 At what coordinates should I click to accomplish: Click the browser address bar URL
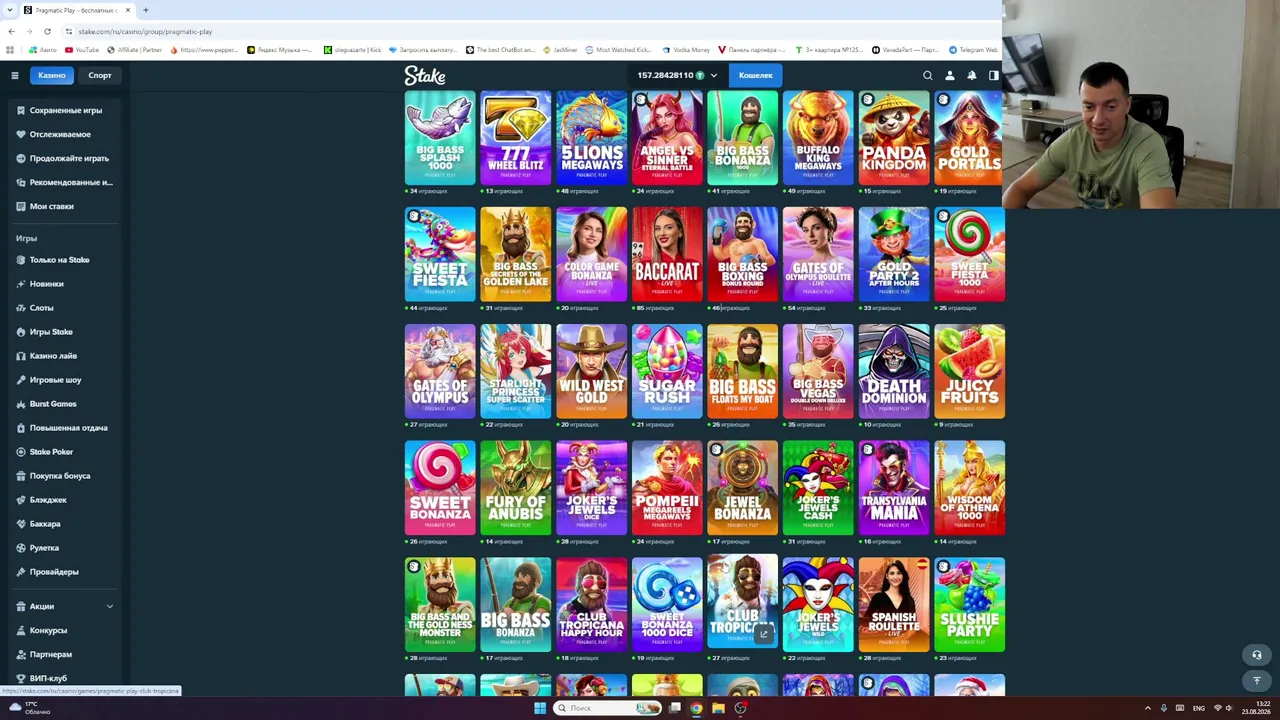pyautogui.click(x=145, y=31)
